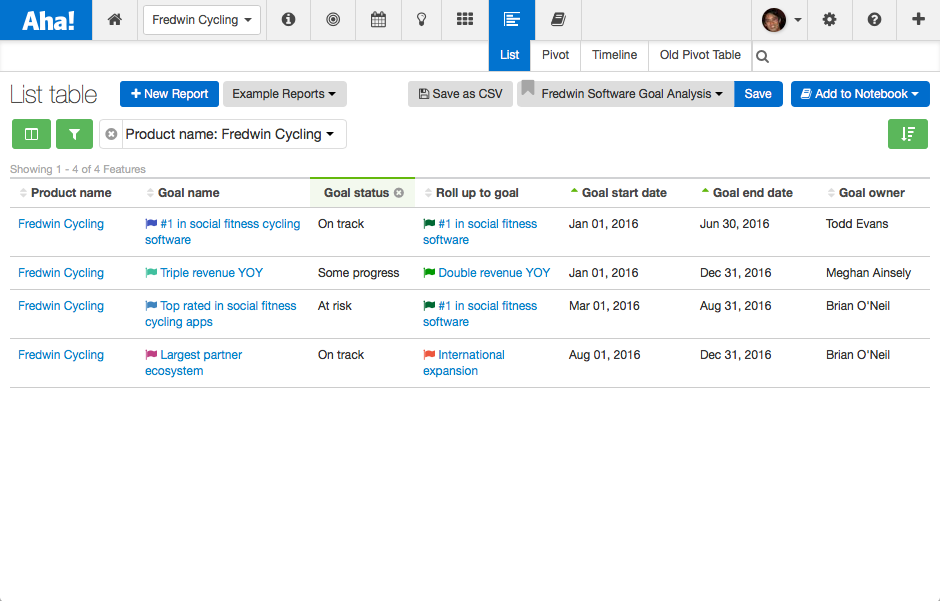Click the bookmark icon beside report name

point(528,88)
